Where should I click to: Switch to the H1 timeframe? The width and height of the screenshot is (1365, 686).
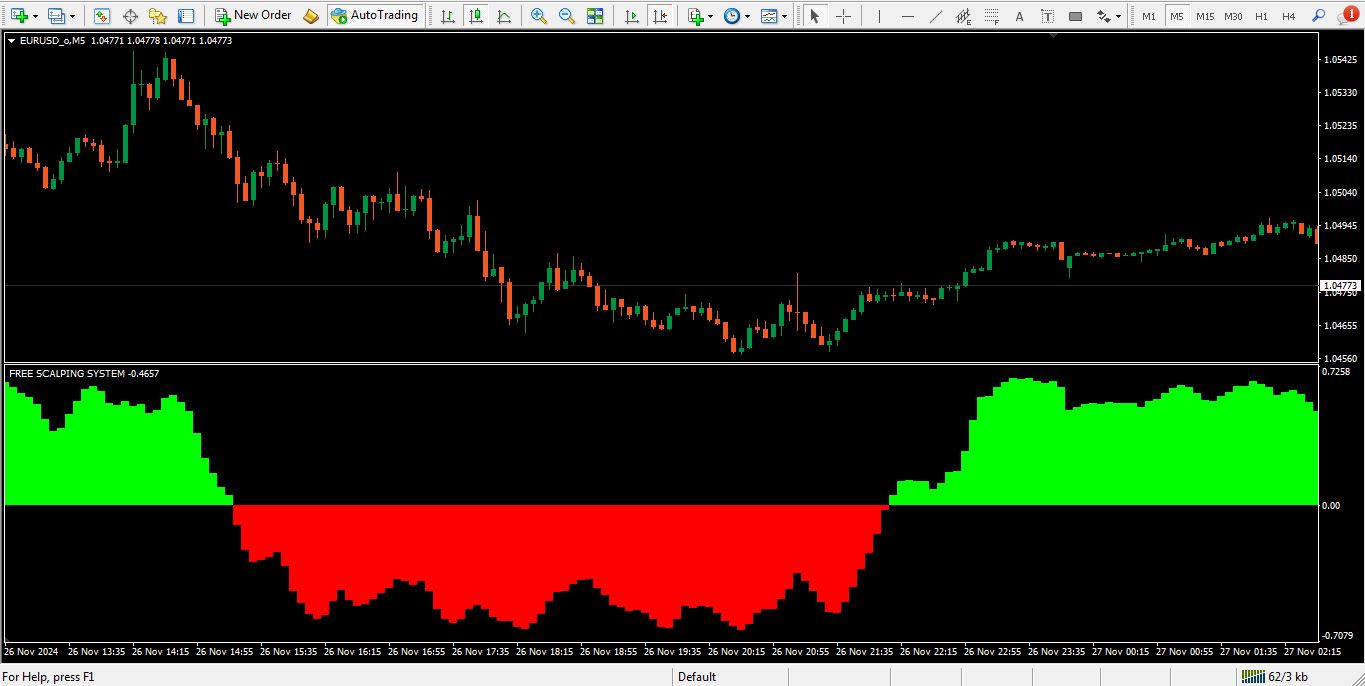click(1261, 16)
